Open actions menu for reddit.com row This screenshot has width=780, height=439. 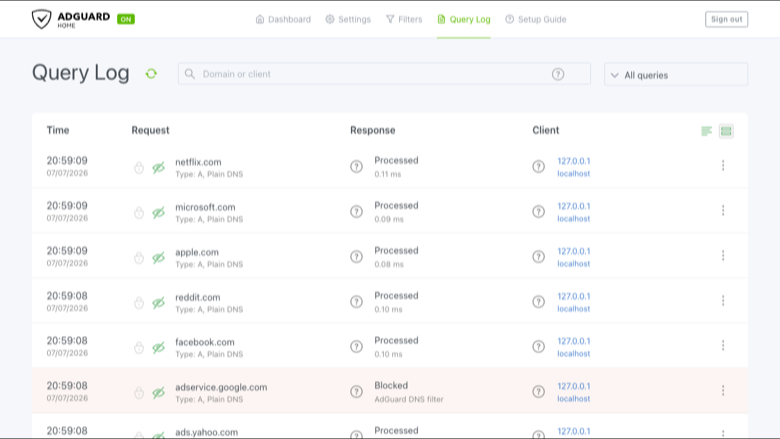coord(723,300)
